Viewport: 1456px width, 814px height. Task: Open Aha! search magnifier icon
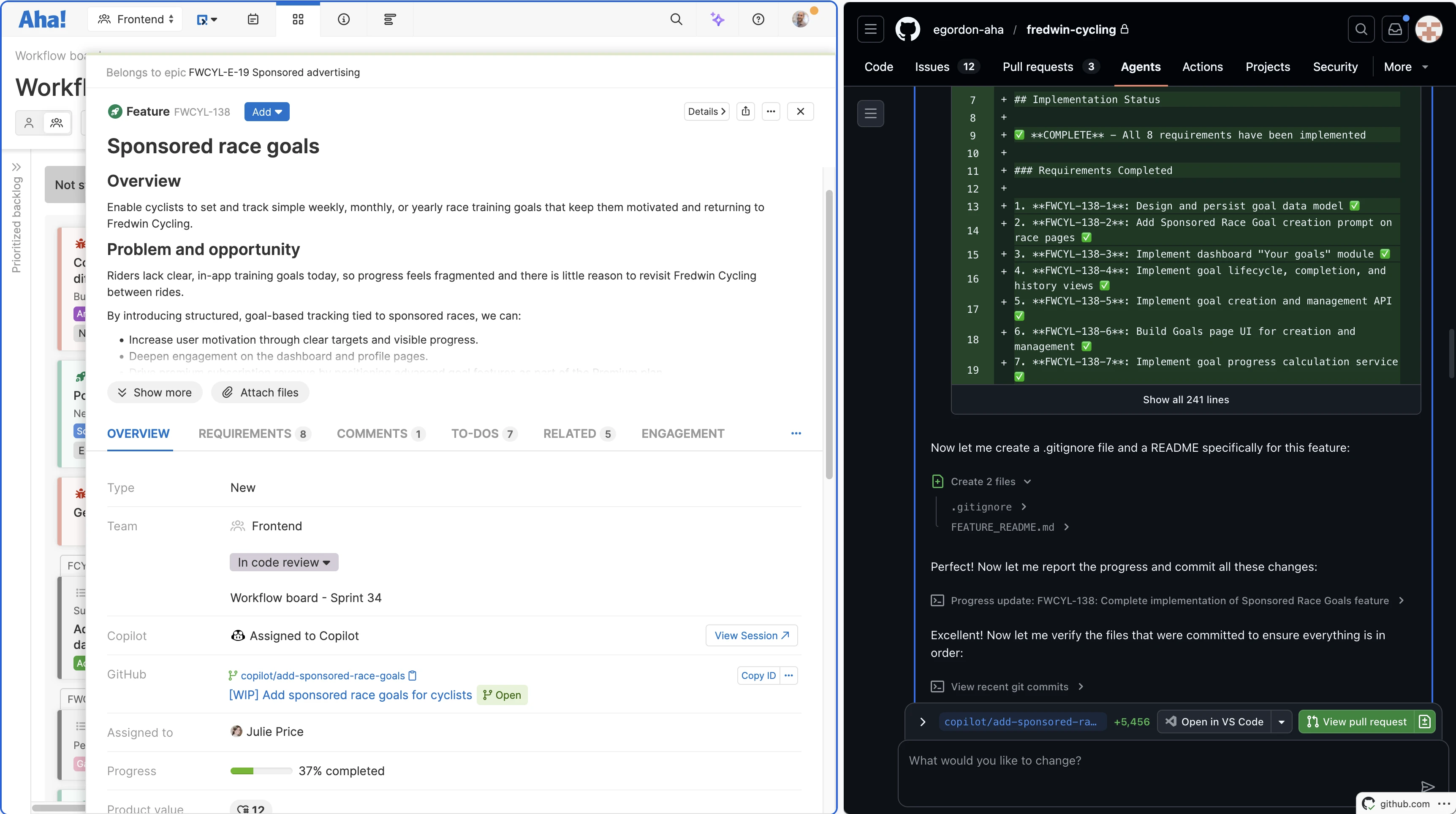(676, 19)
